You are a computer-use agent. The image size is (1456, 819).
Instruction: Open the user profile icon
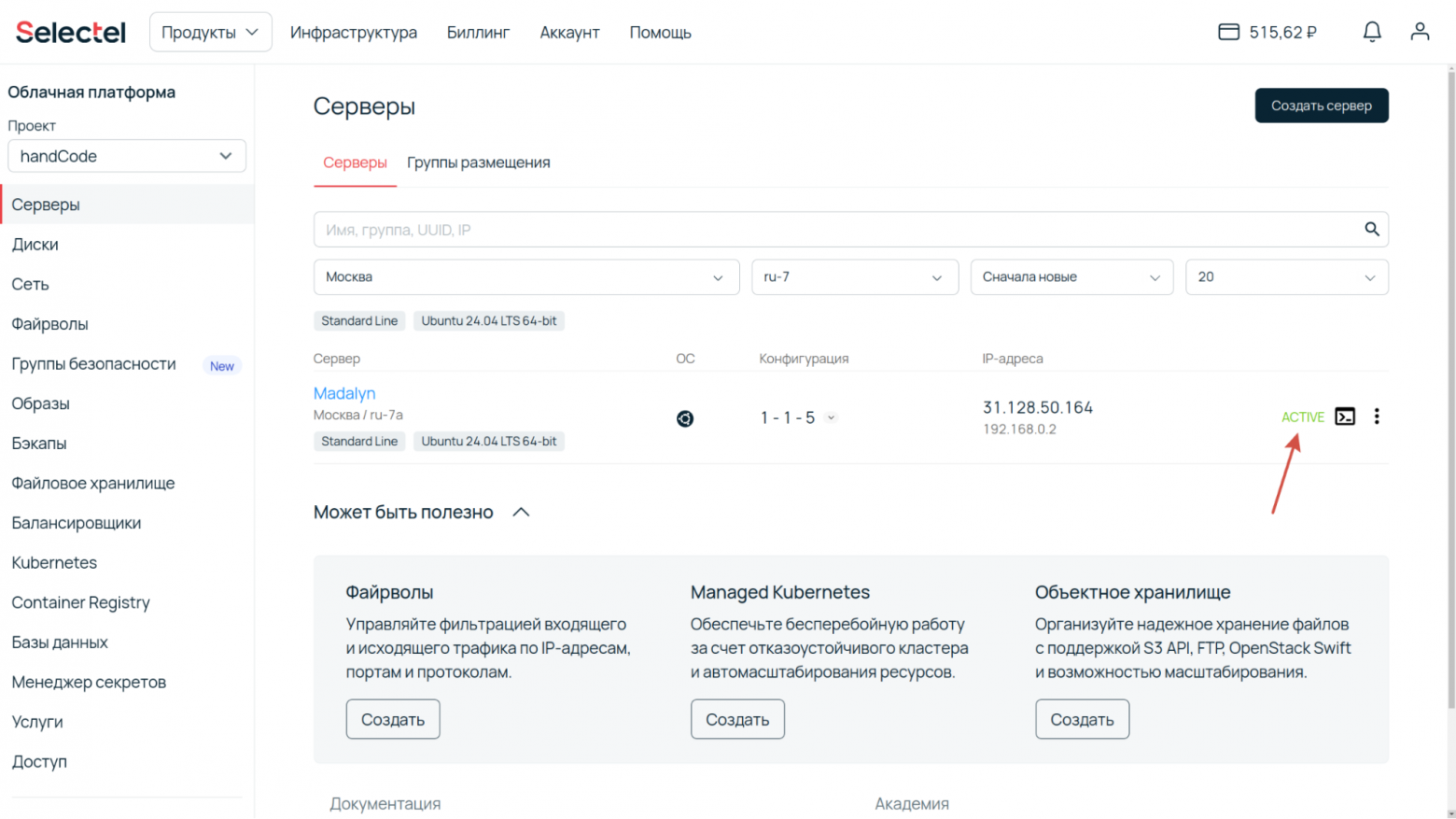pyautogui.click(x=1420, y=33)
